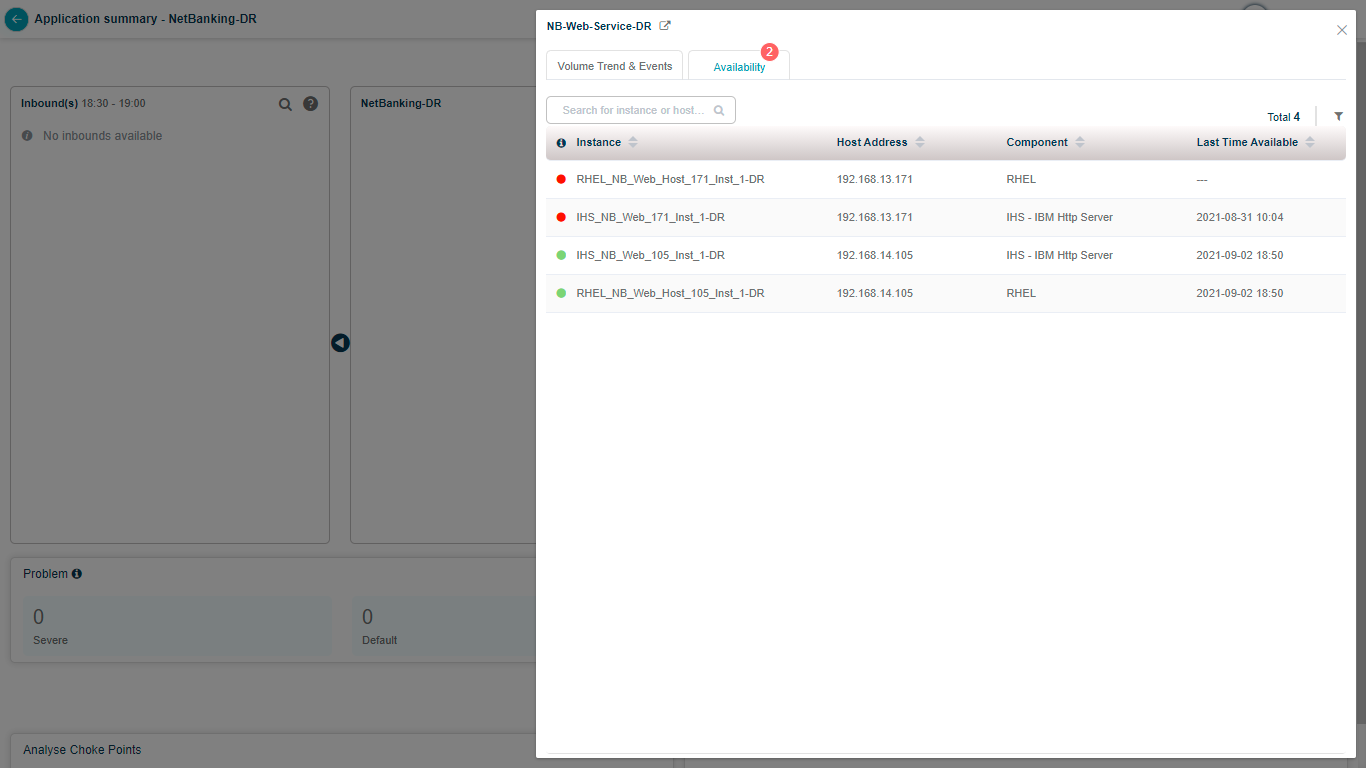Sort table by Component column
1366x768 pixels.
click(x=1080, y=143)
